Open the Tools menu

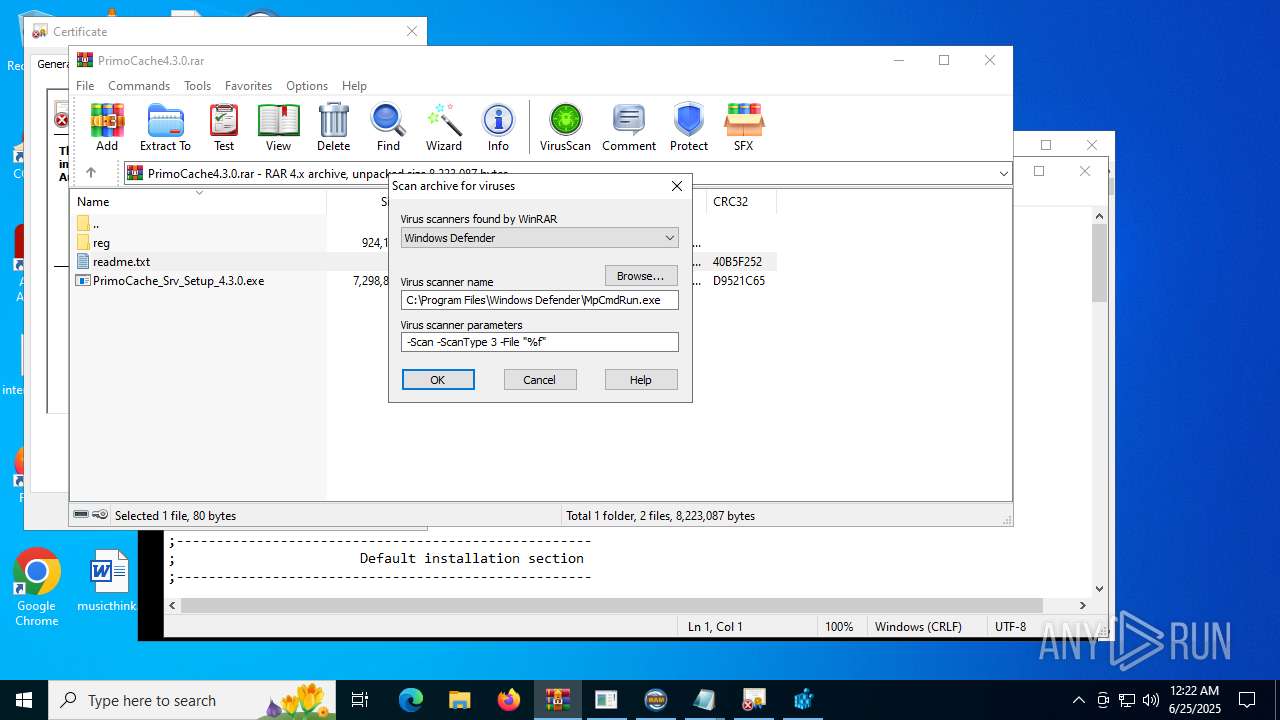(x=197, y=86)
